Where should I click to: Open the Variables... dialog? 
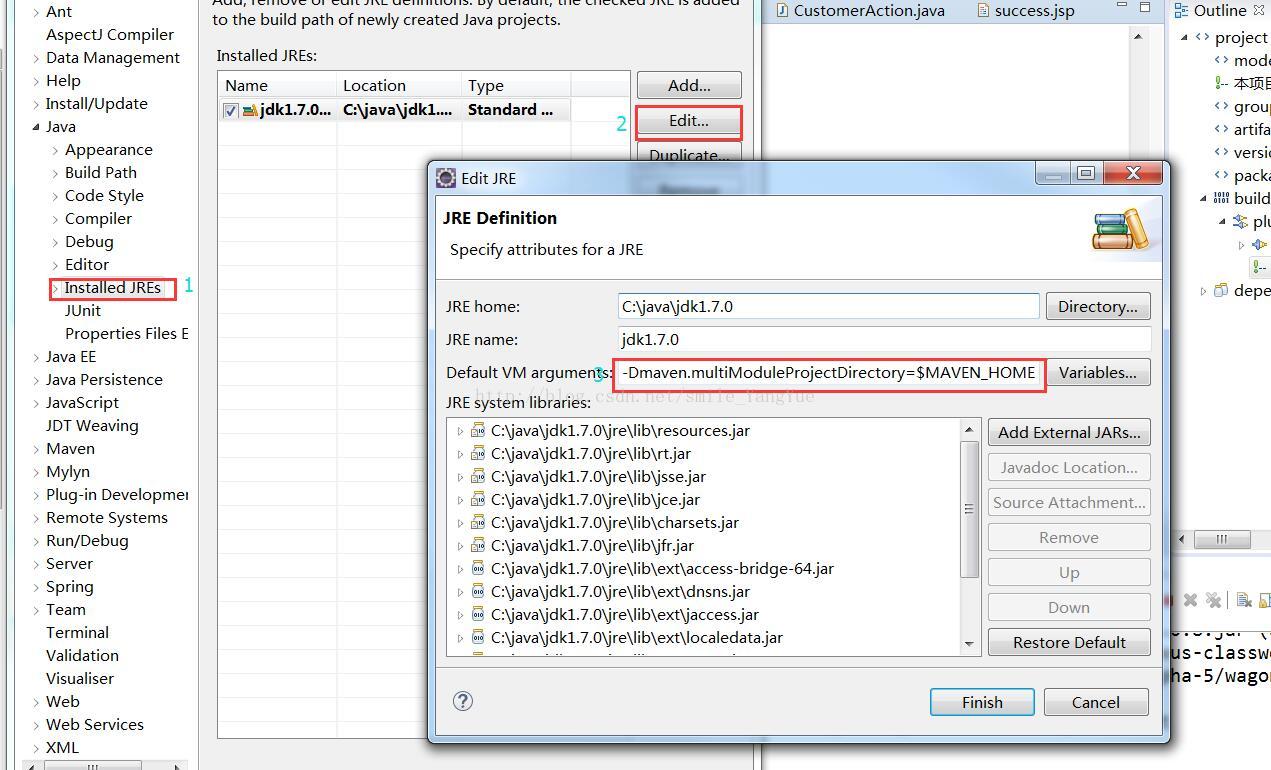(1098, 372)
